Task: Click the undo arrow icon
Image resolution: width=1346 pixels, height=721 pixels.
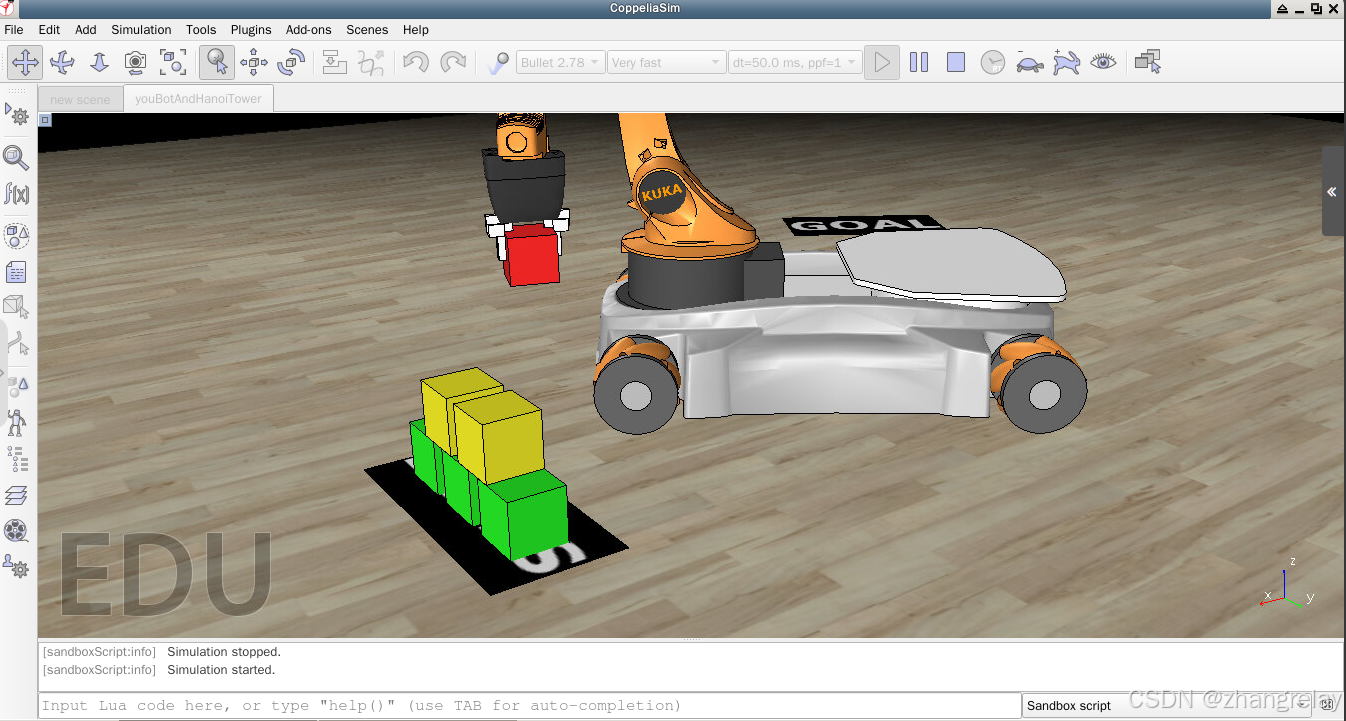Action: [x=416, y=62]
